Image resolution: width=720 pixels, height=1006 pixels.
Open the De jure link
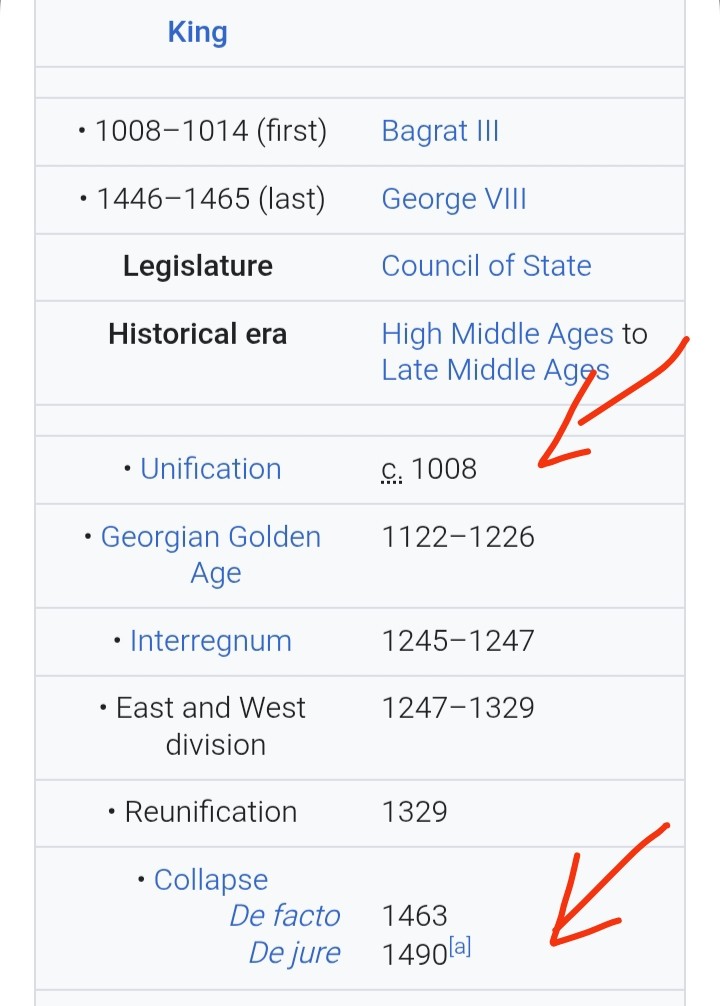coord(294,952)
